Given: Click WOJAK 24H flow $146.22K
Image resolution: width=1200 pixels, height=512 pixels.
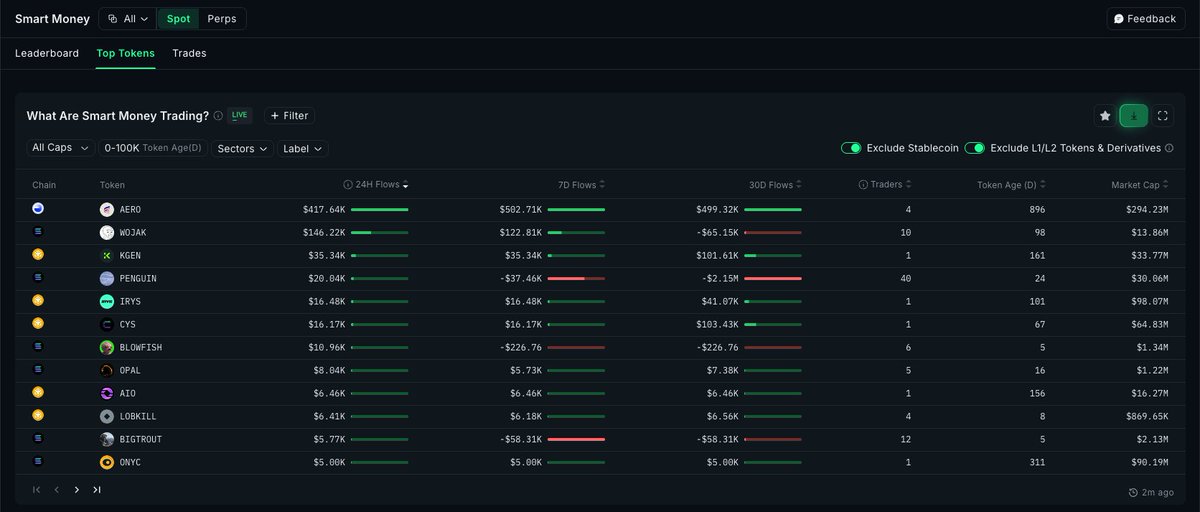Looking at the screenshot, I should 324,233.
